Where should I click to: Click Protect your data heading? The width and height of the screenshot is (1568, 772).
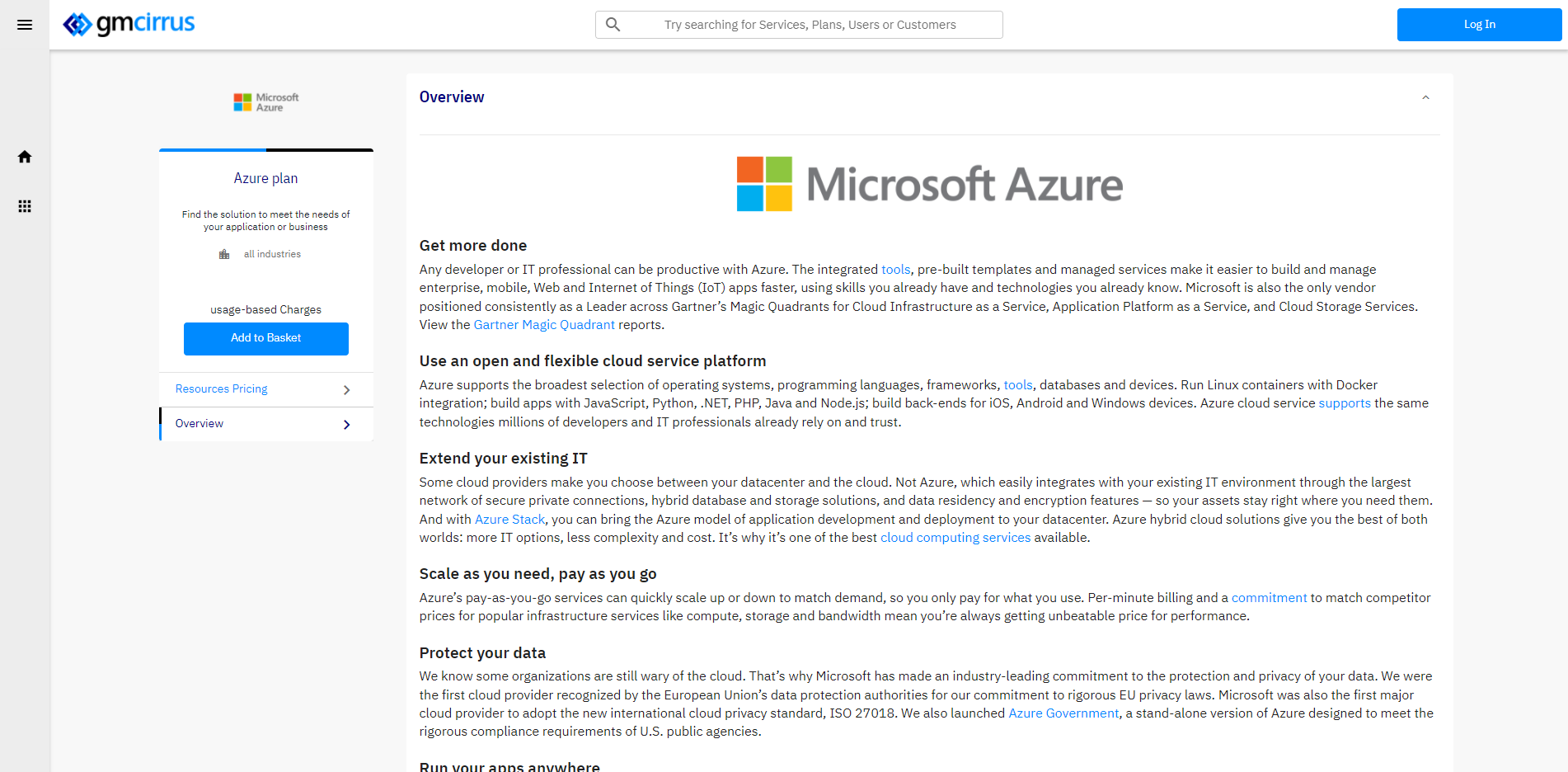pos(482,653)
